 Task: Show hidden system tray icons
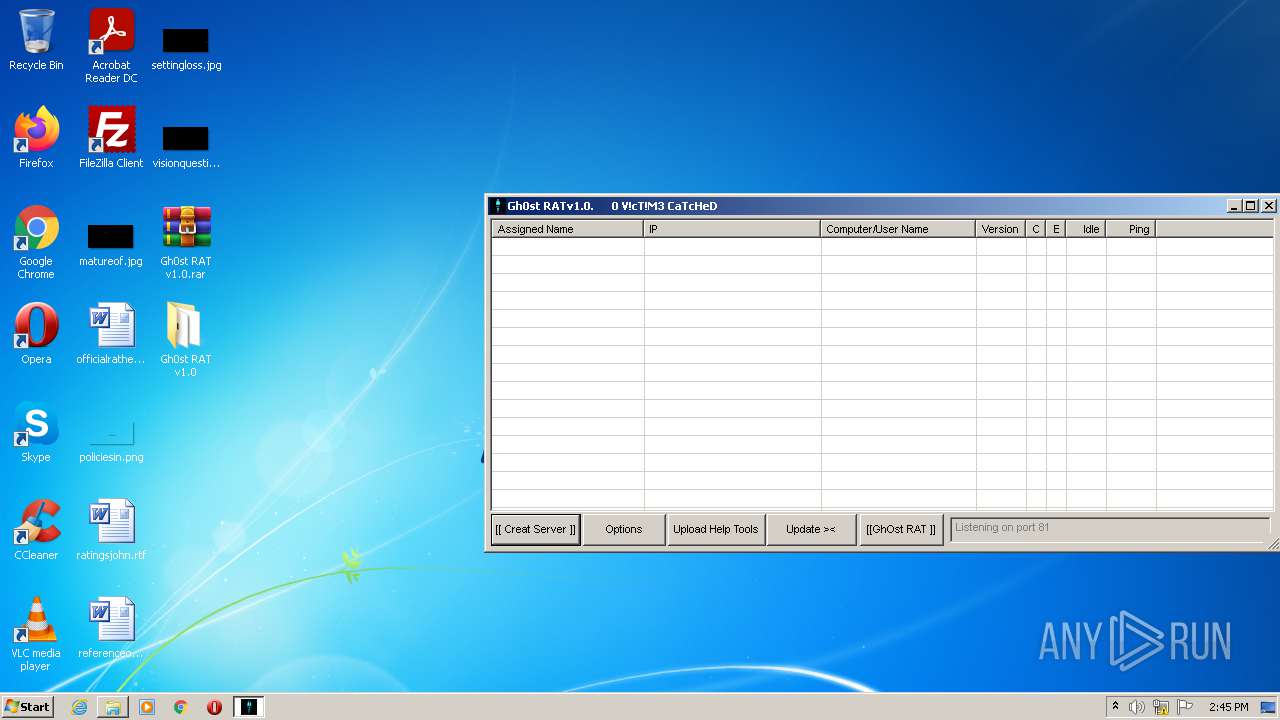click(1115, 707)
